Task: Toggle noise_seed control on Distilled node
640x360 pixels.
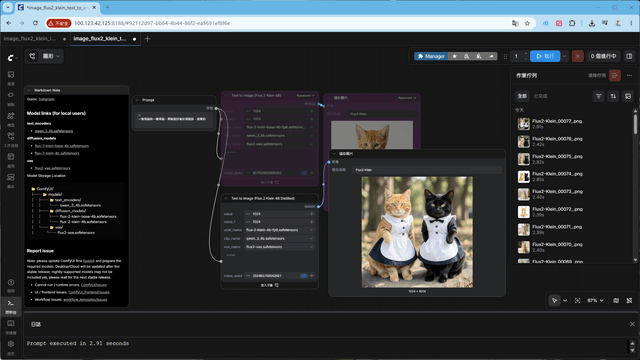Action: (x=304, y=276)
